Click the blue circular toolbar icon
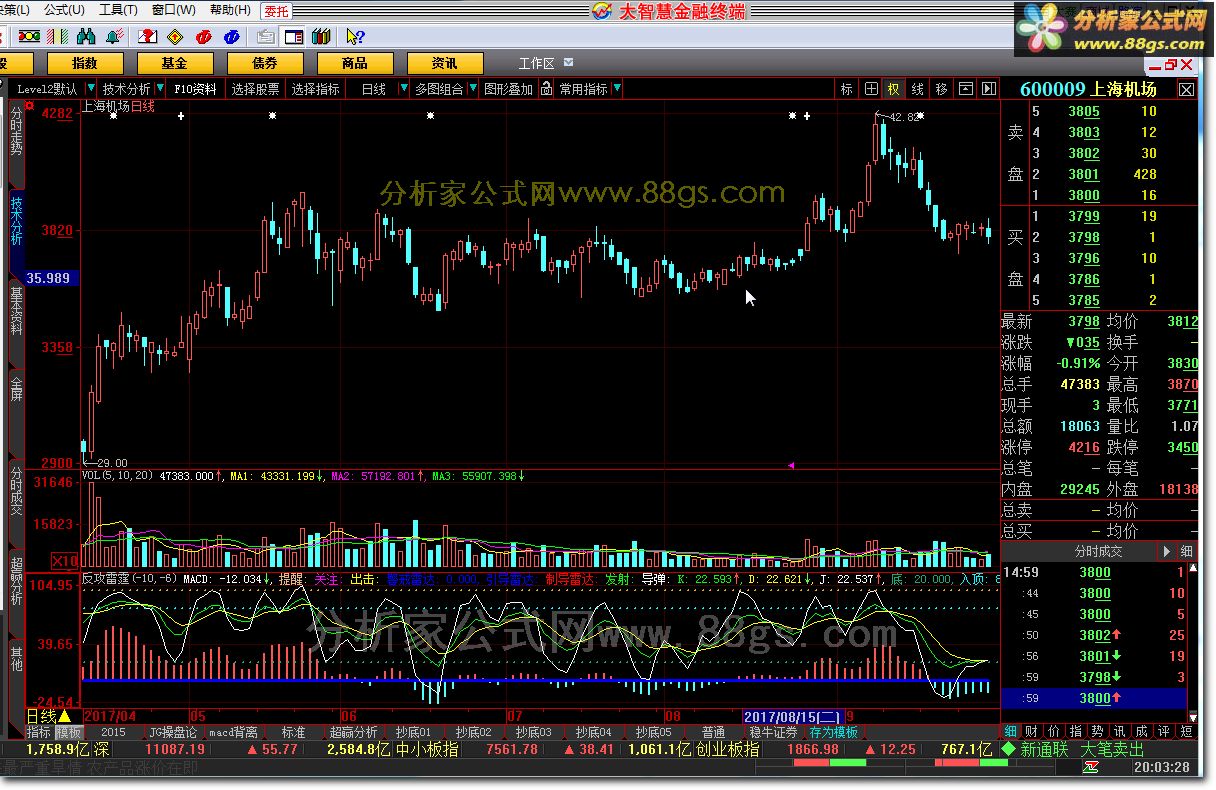This screenshot has width=1216, height=790. tap(232, 37)
